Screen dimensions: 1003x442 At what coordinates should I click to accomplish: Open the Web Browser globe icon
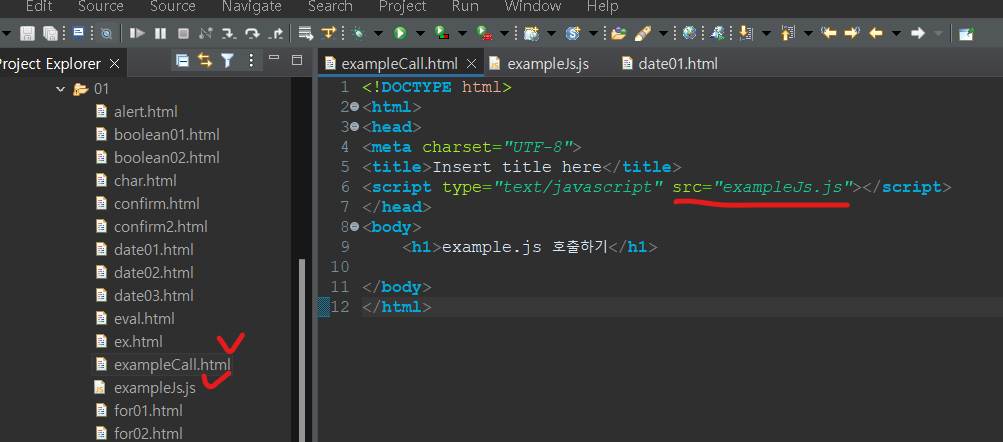coord(689,33)
